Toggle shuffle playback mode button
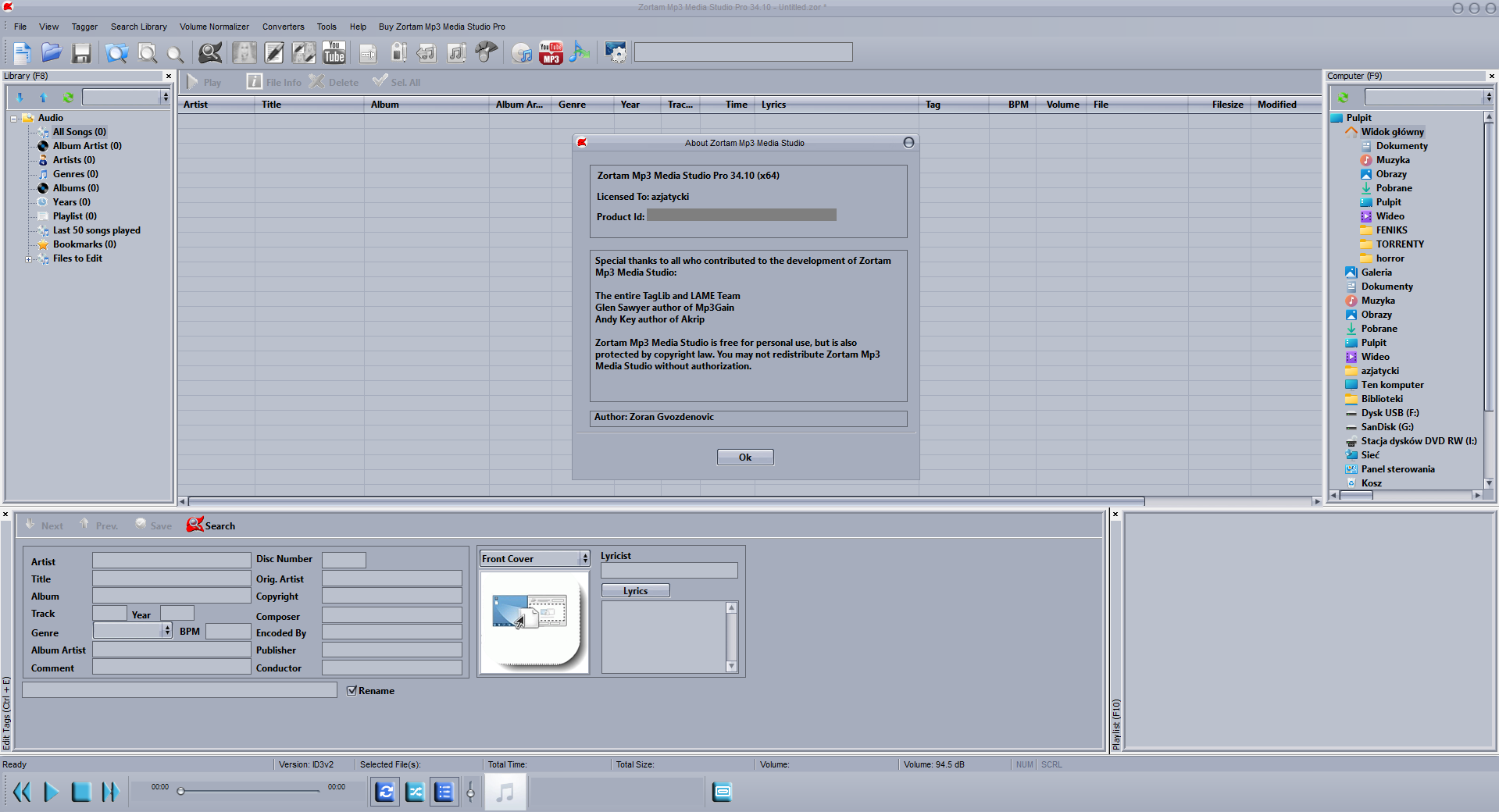Screen dimensions: 1499x812 click(x=415, y=792)
